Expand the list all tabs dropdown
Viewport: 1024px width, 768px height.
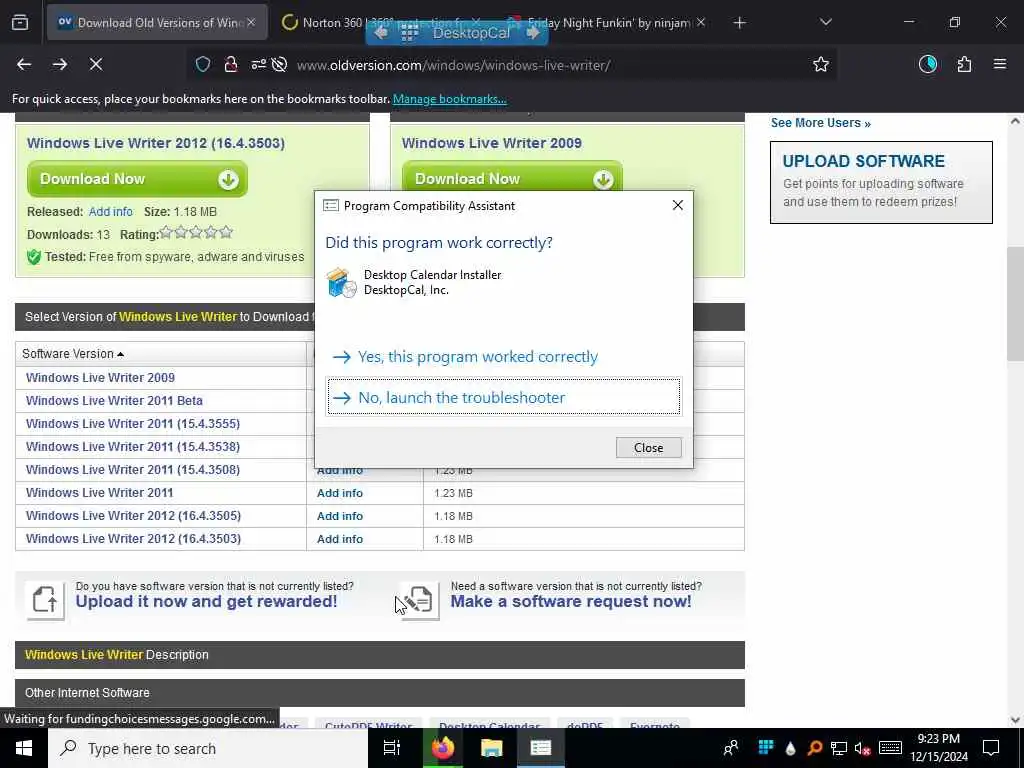pyautogui.click(x=825, y=23)
